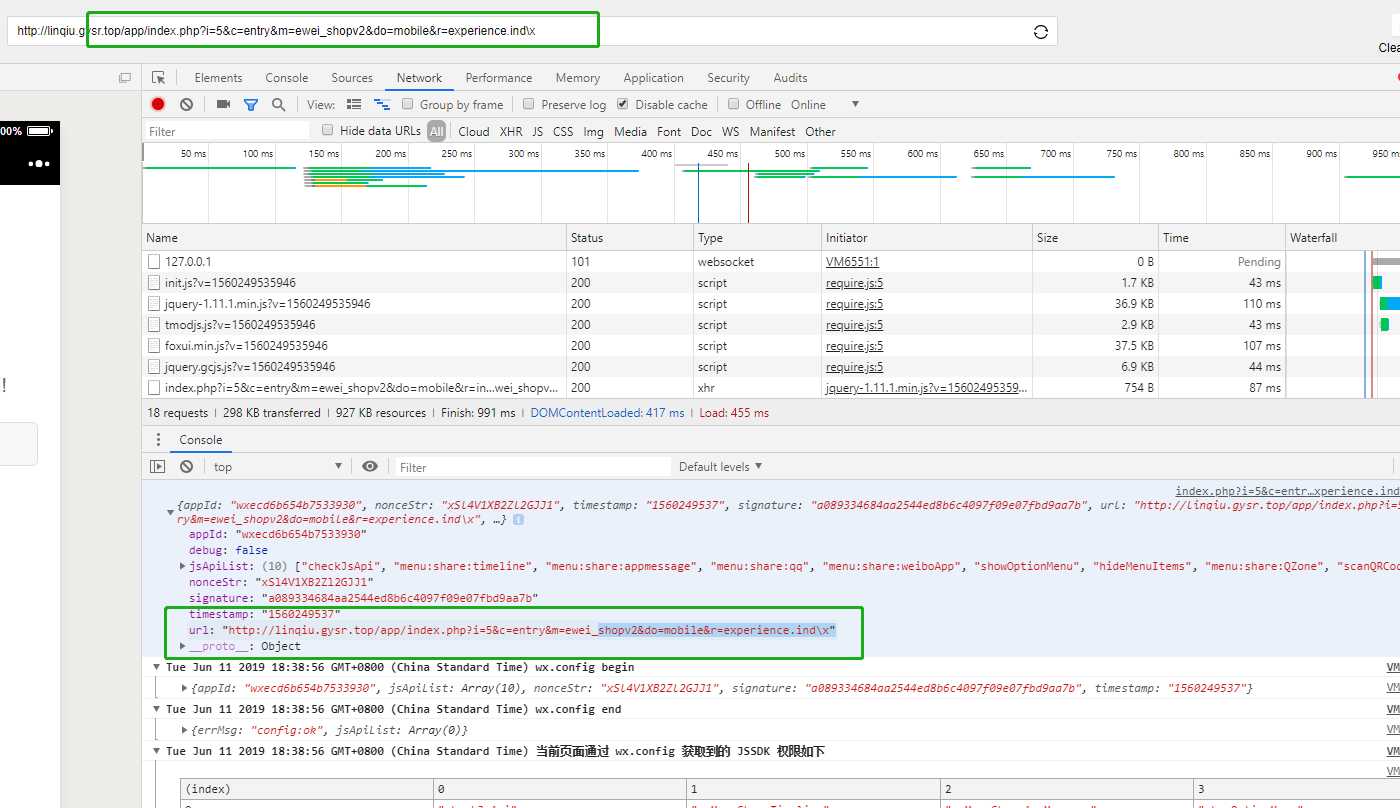Create live expression with eye icon
The image size is (1400, 808).
point(370,467)
